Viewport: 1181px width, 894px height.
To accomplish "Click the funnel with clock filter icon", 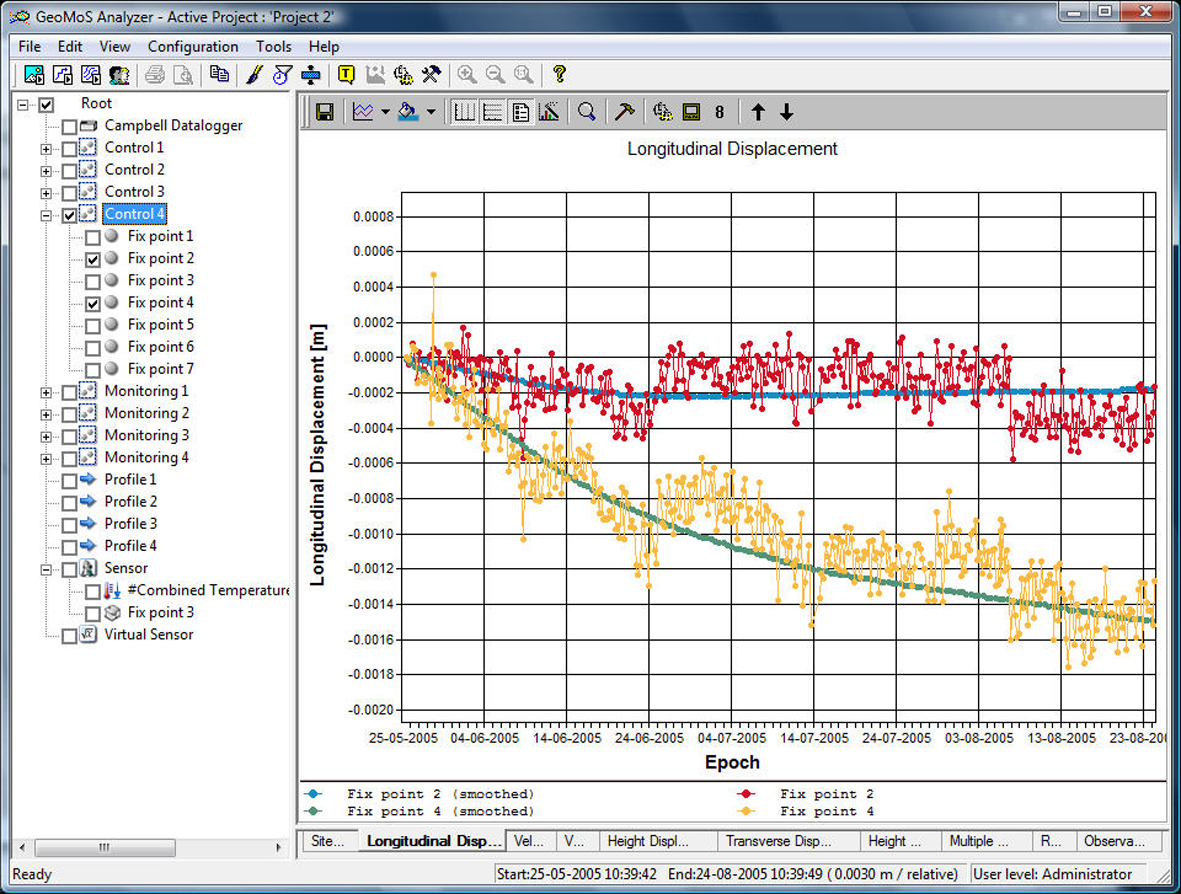I will (282, 75).
